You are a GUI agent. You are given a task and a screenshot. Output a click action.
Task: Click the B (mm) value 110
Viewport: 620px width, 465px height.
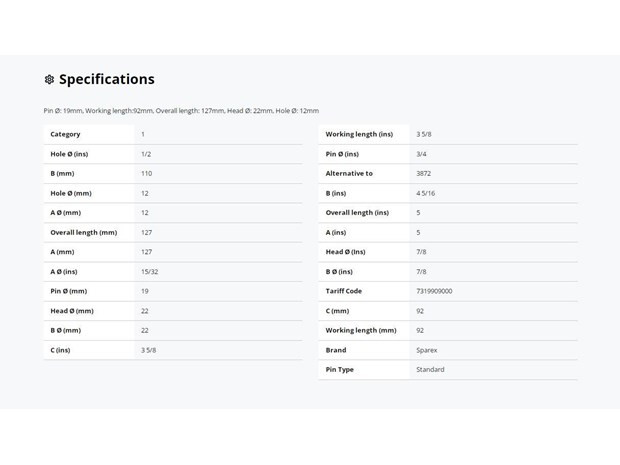click(147, 174)
